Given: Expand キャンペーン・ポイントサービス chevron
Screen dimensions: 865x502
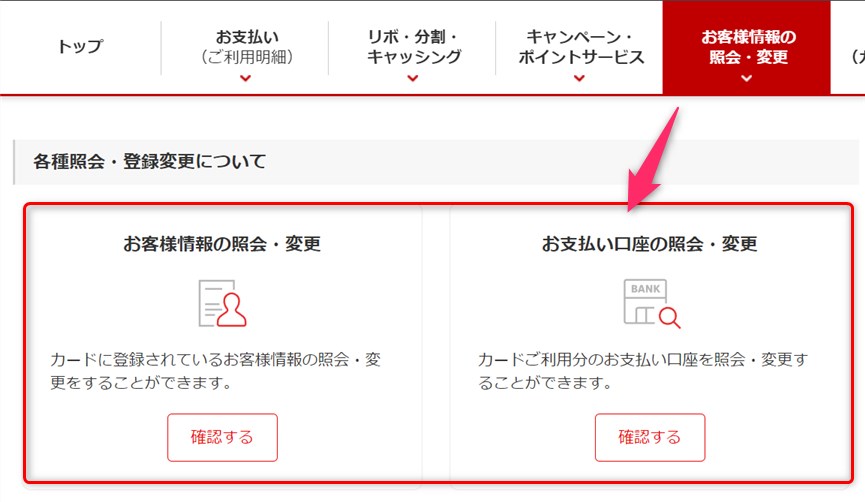Looking at the screenshot, I should point(579,78).
